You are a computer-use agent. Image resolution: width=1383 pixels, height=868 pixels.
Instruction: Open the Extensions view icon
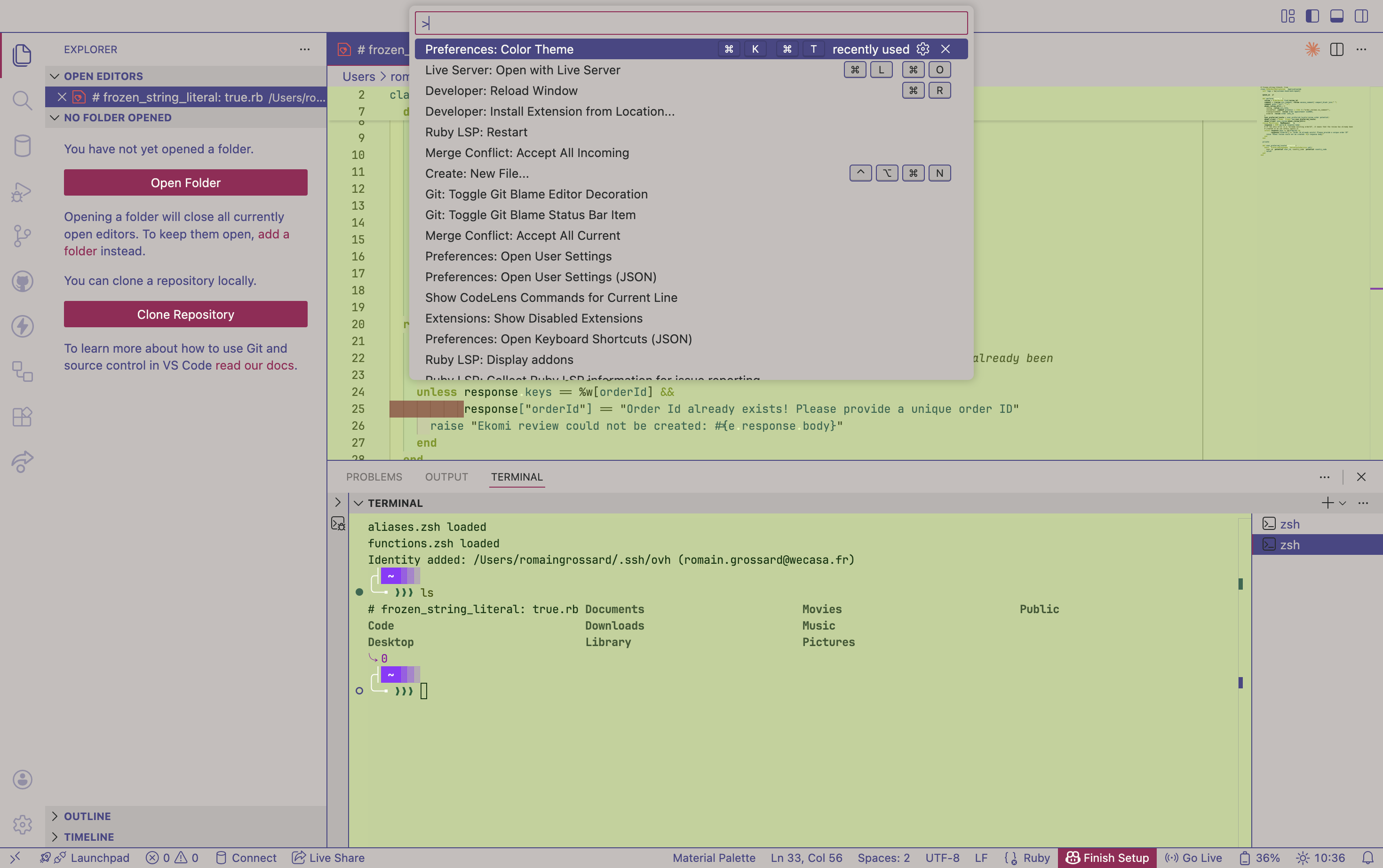pyautogui.click(x=22, y=417)
